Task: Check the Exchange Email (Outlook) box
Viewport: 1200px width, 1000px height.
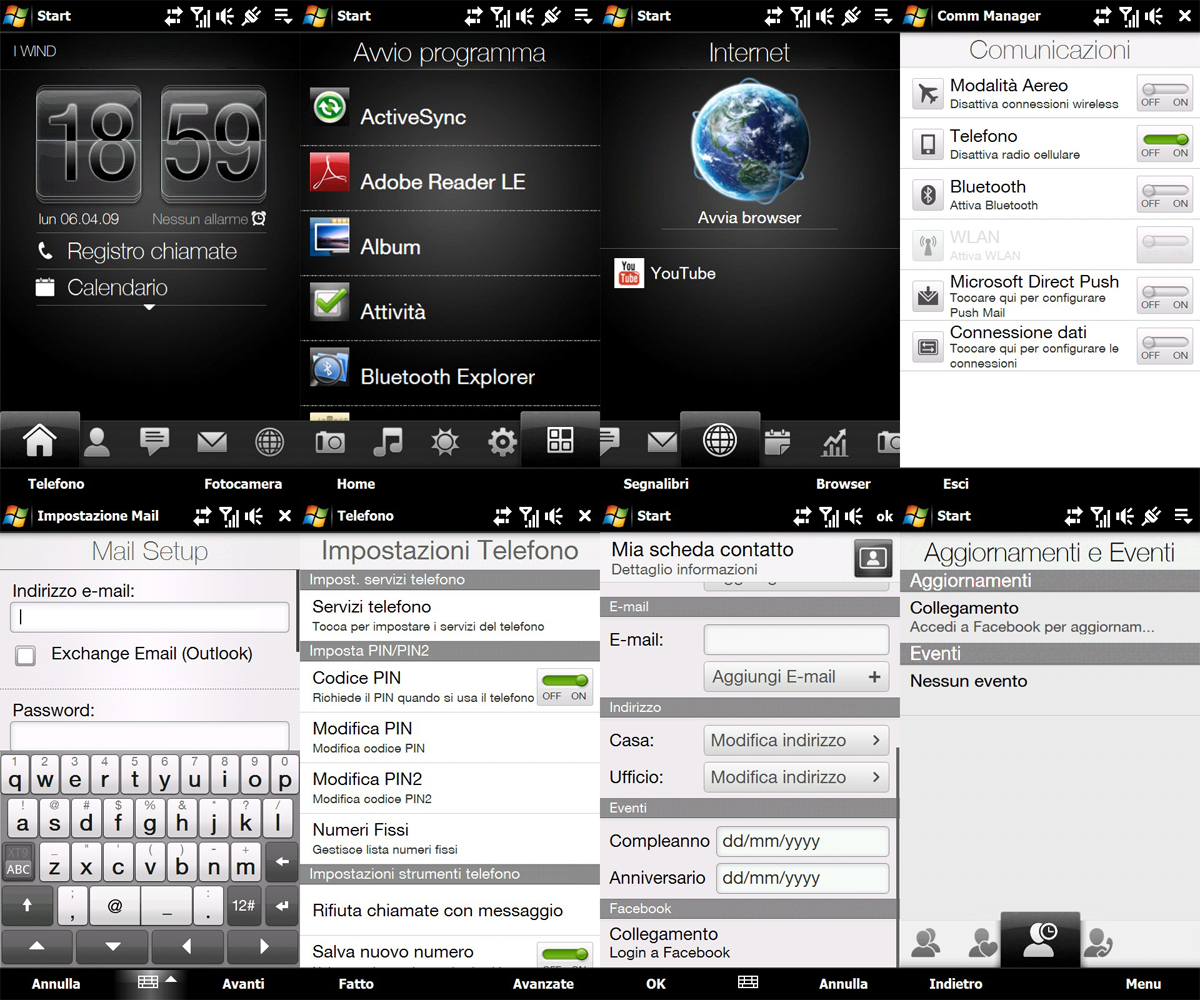Action: 26,655
